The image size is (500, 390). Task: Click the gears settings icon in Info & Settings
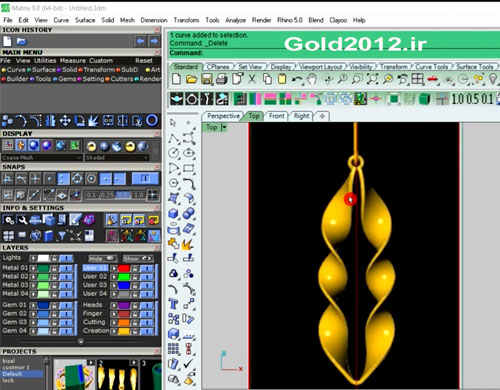point(8,220)
